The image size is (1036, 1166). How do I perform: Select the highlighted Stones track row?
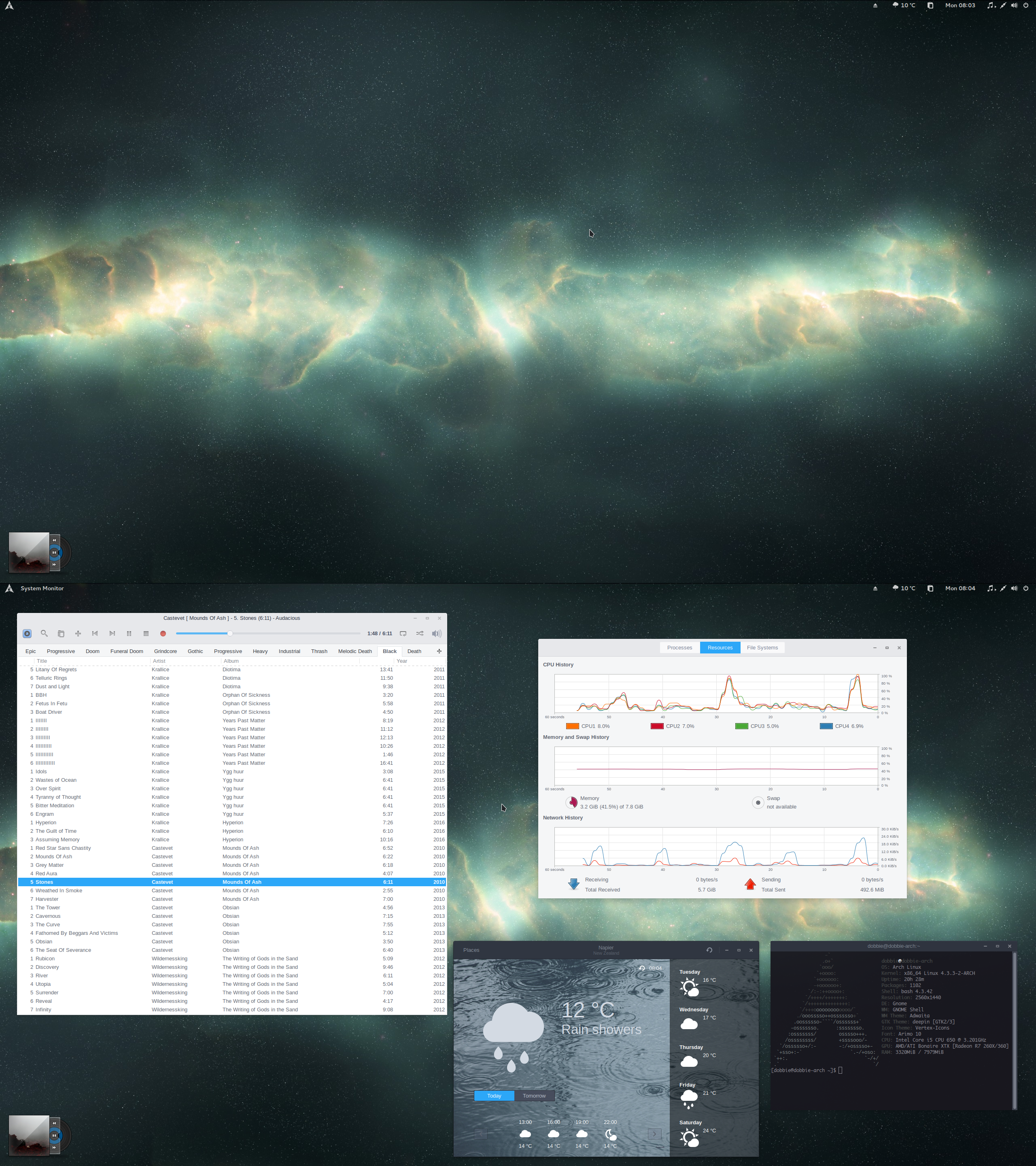pyautogui.click(x=232, y=882)
